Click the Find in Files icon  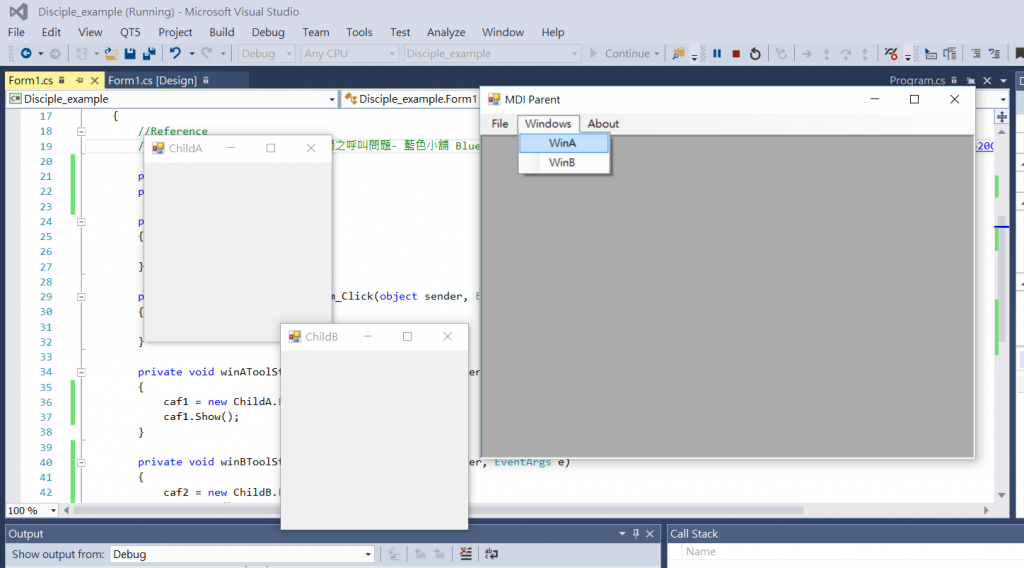[x=679, y=54]
